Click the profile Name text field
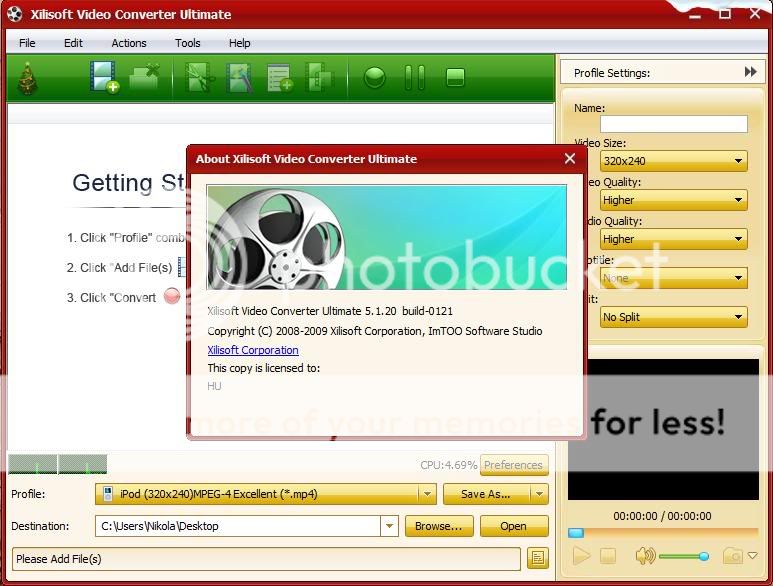This screenshot has width=773, height=586. [673, 124]
